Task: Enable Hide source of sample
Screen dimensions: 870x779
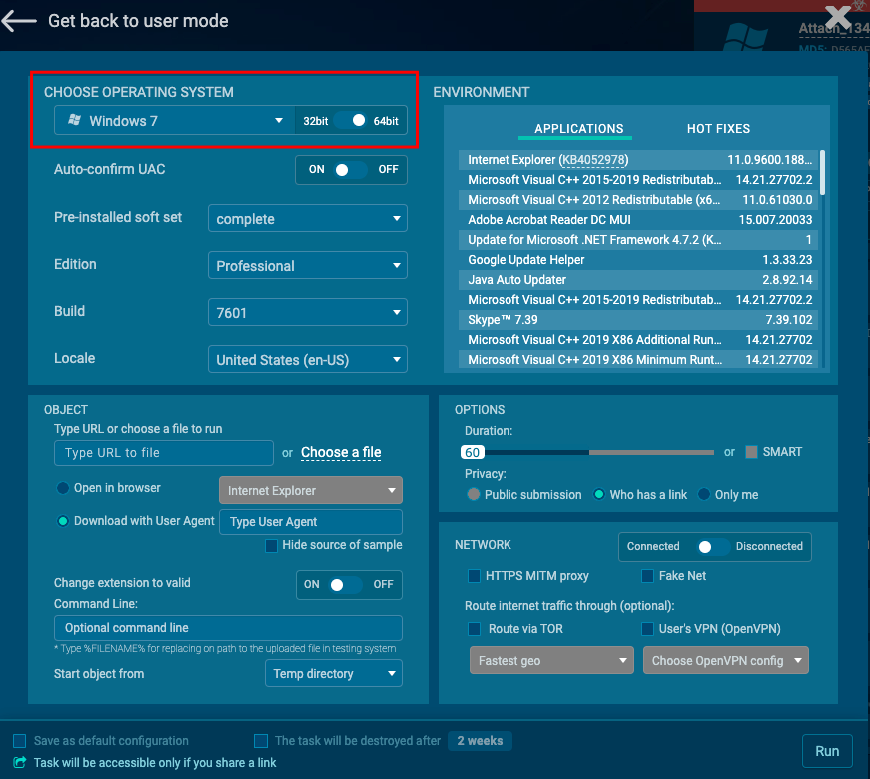Action: [x=271, y=546]
